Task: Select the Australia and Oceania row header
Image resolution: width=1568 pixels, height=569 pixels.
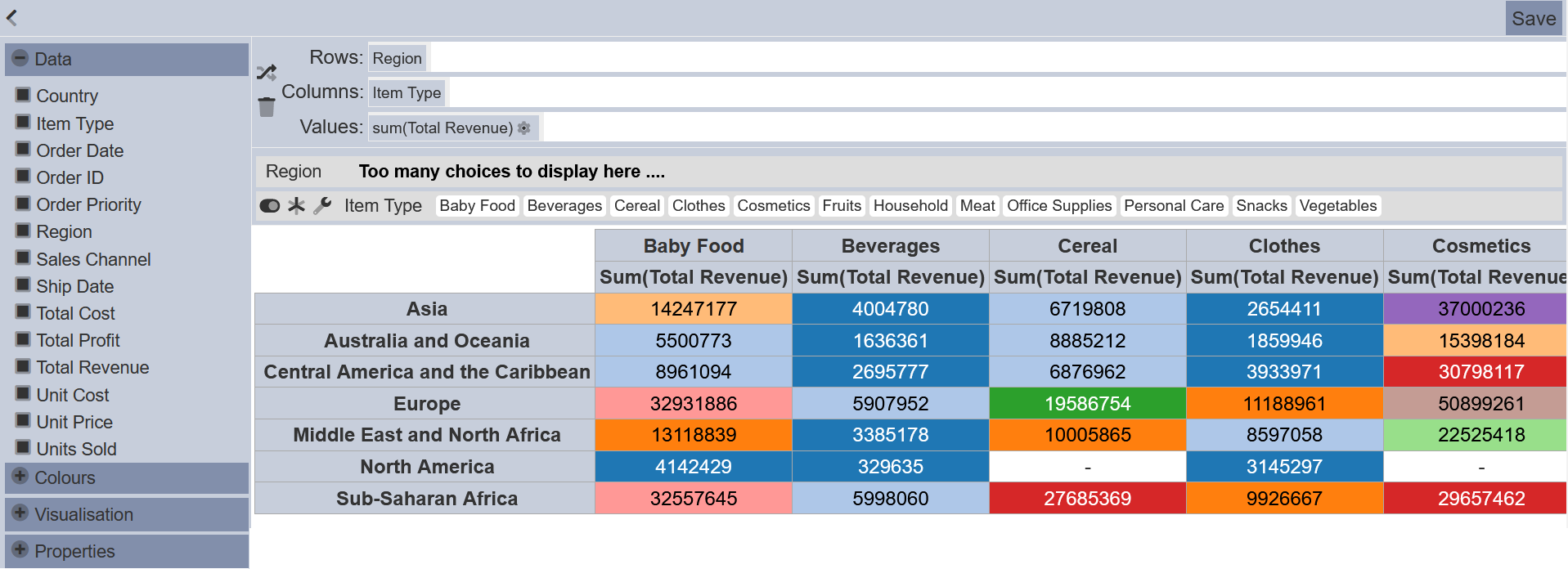Action: 425,341
